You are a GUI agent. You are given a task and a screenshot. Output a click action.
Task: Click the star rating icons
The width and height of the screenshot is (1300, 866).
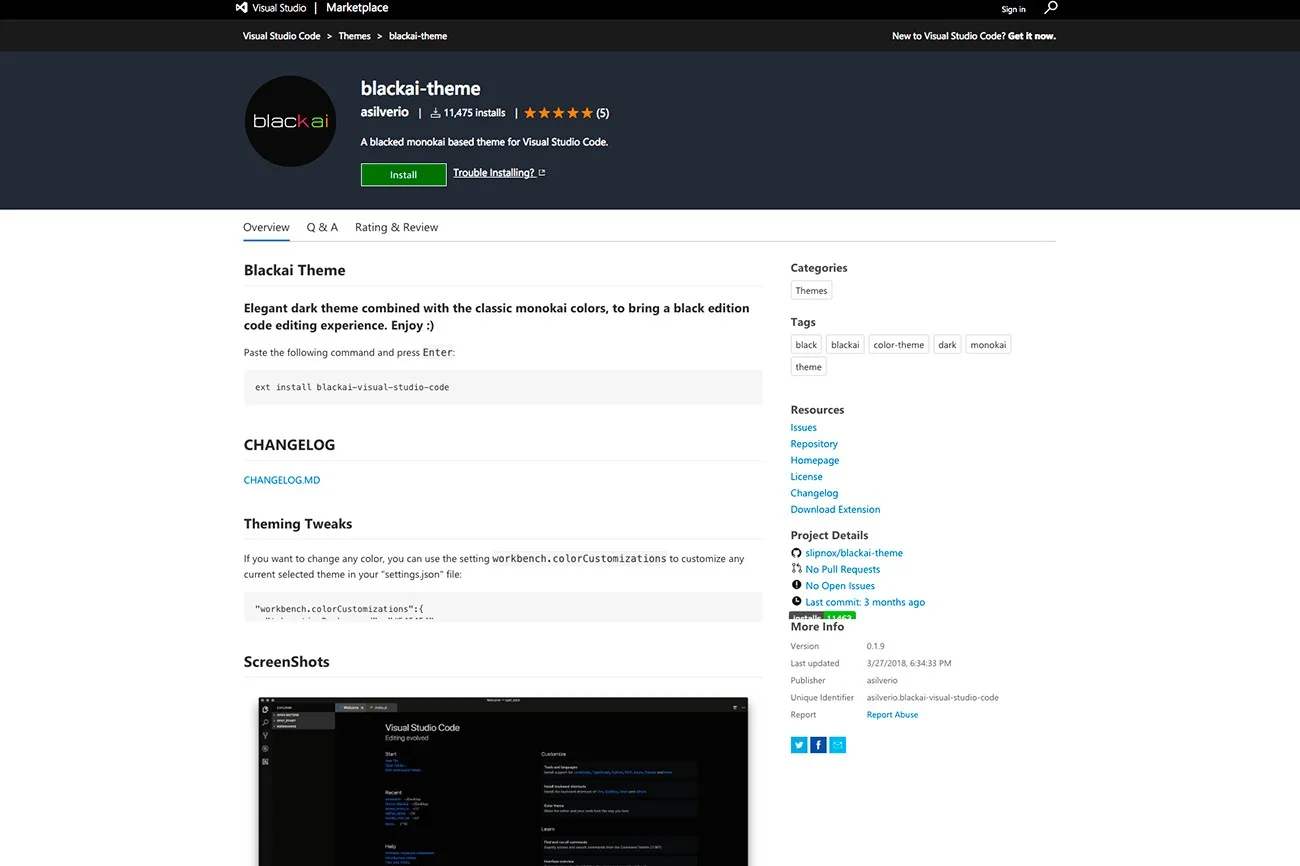[559, 113]
